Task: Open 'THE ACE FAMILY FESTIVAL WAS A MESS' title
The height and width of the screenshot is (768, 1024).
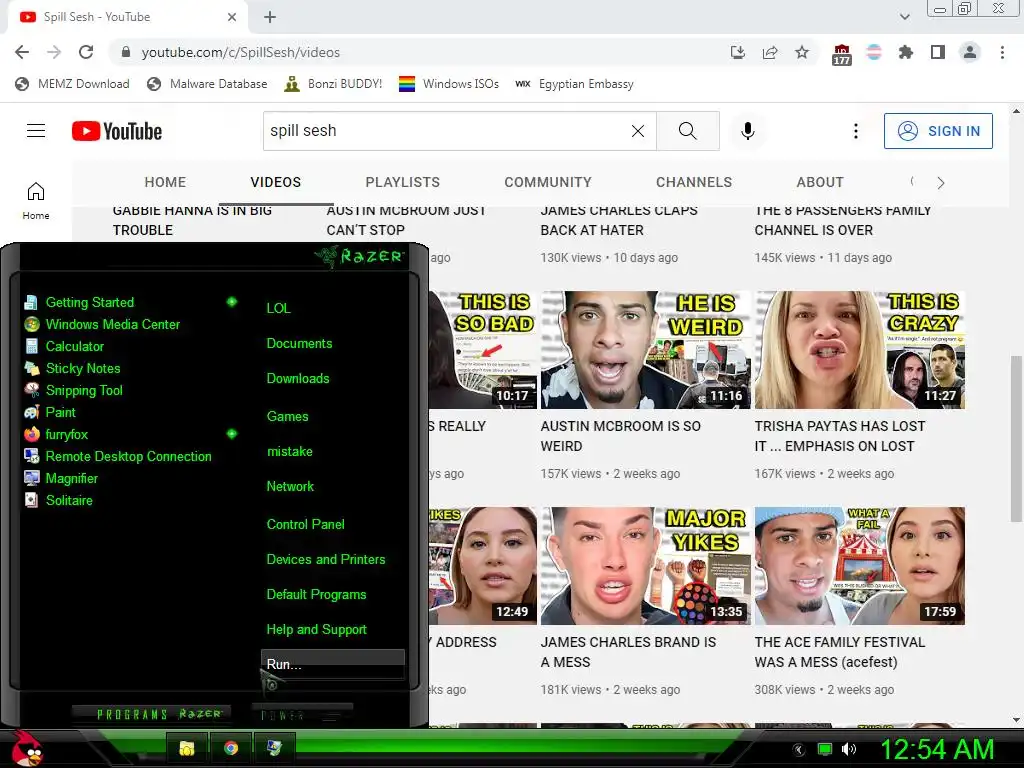Action: tap(840, 652)
